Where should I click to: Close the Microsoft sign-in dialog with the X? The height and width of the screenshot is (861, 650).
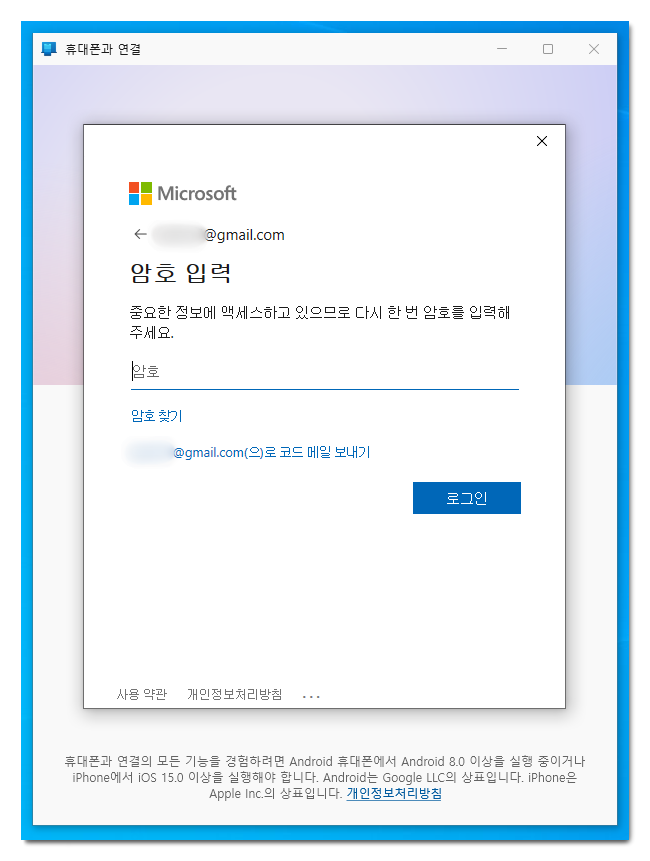click(x=542, y=142)
